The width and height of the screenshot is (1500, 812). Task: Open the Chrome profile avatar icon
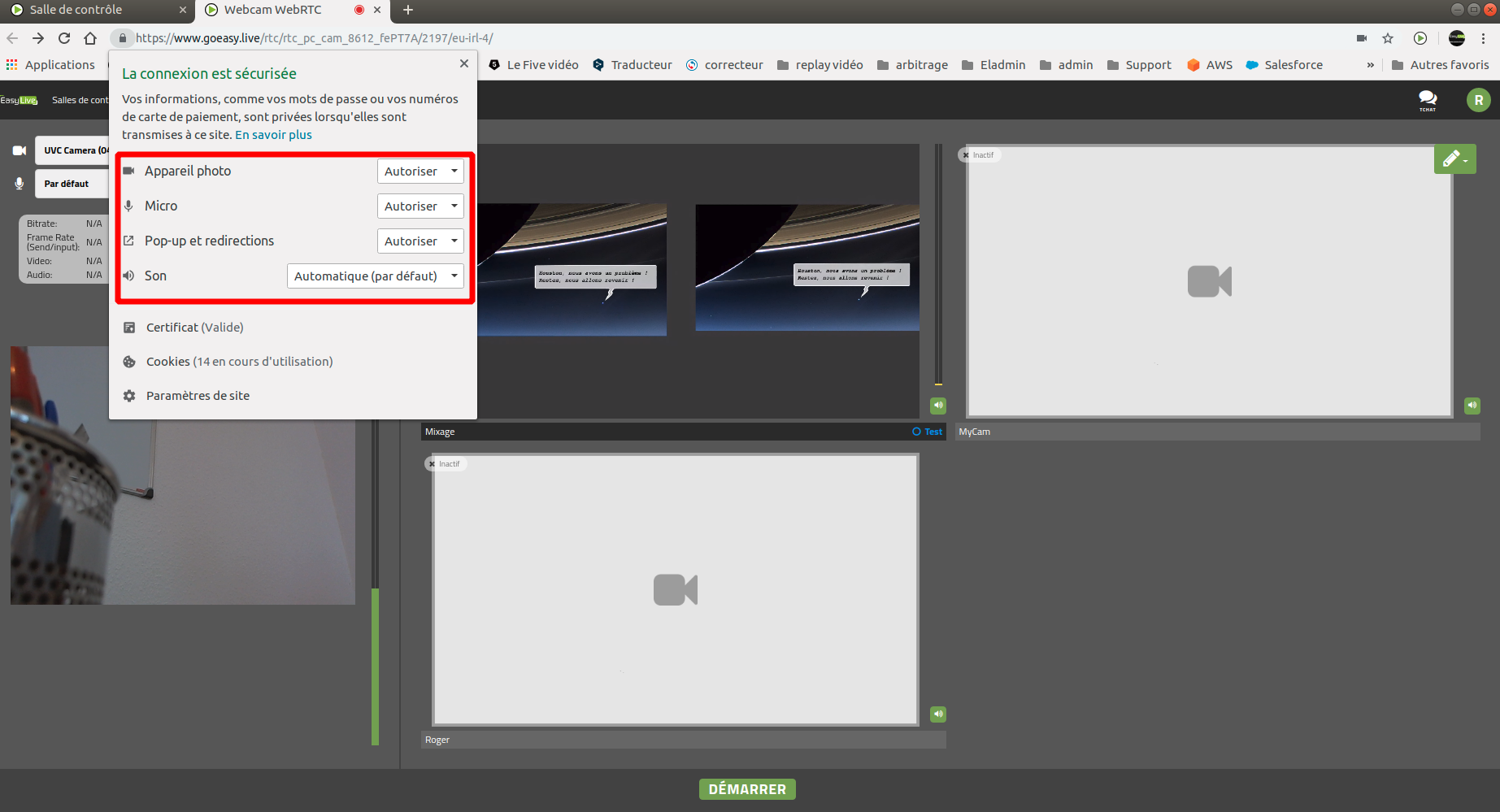click(x=1457, y=38)
